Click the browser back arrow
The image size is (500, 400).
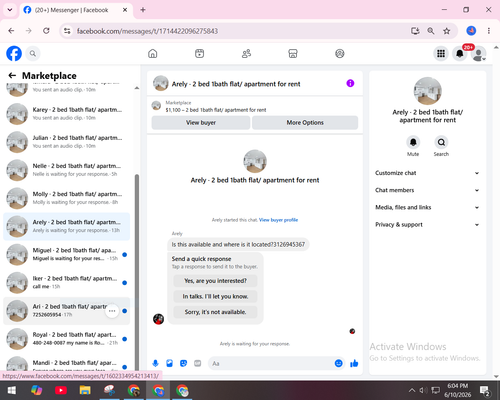tap(11, 31)
